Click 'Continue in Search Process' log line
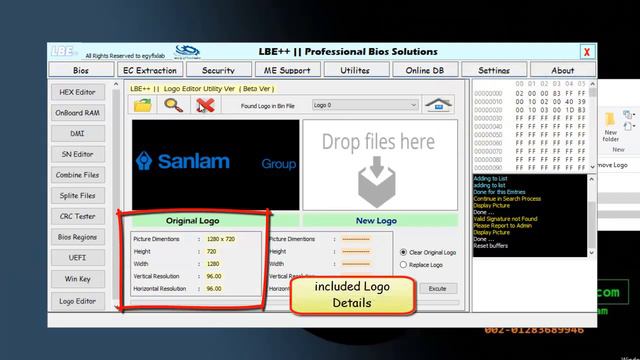 [x=507, y=199]
